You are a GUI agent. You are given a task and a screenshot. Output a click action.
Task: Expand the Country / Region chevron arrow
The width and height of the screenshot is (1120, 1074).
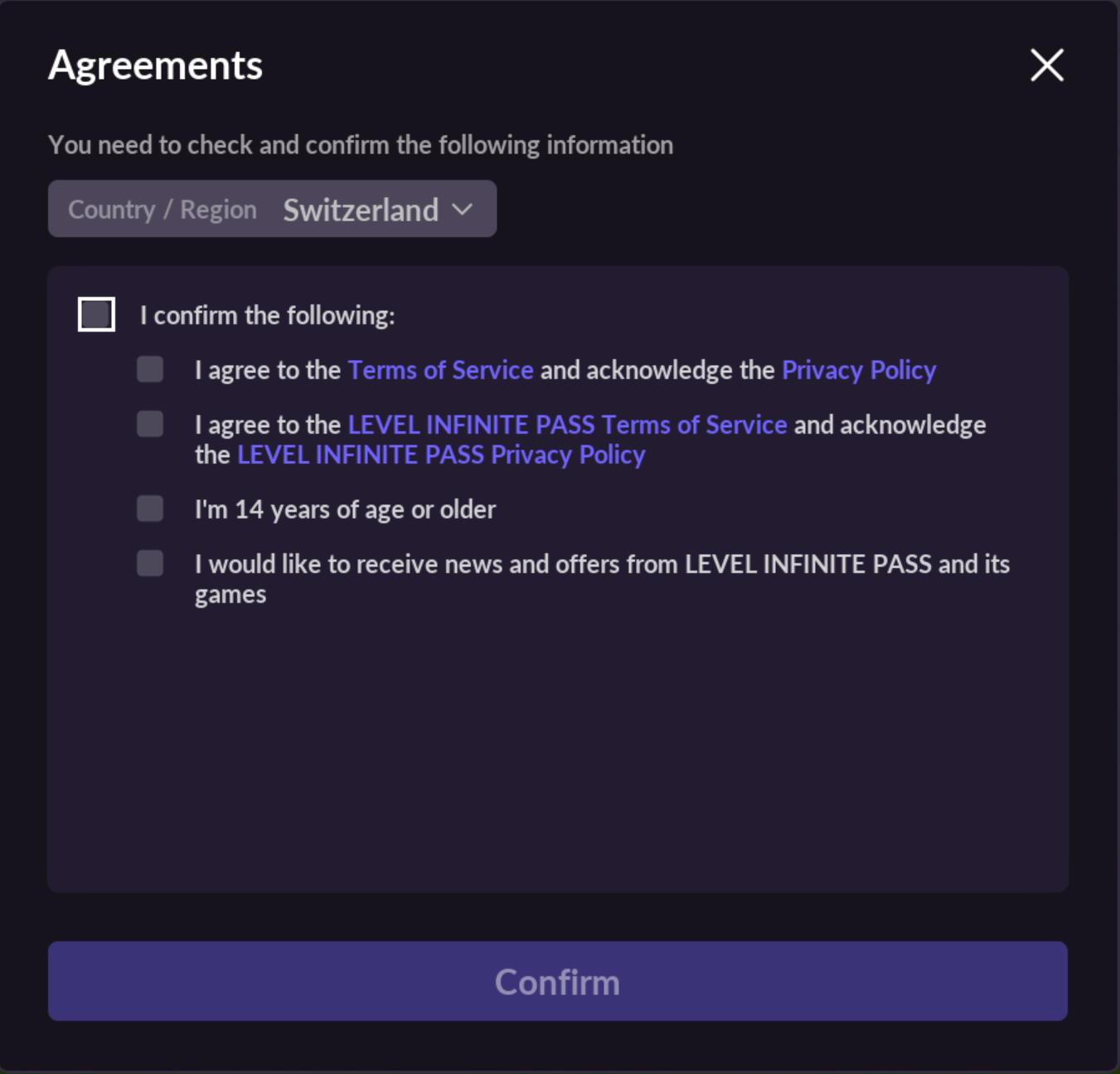[x=463, y=210]
